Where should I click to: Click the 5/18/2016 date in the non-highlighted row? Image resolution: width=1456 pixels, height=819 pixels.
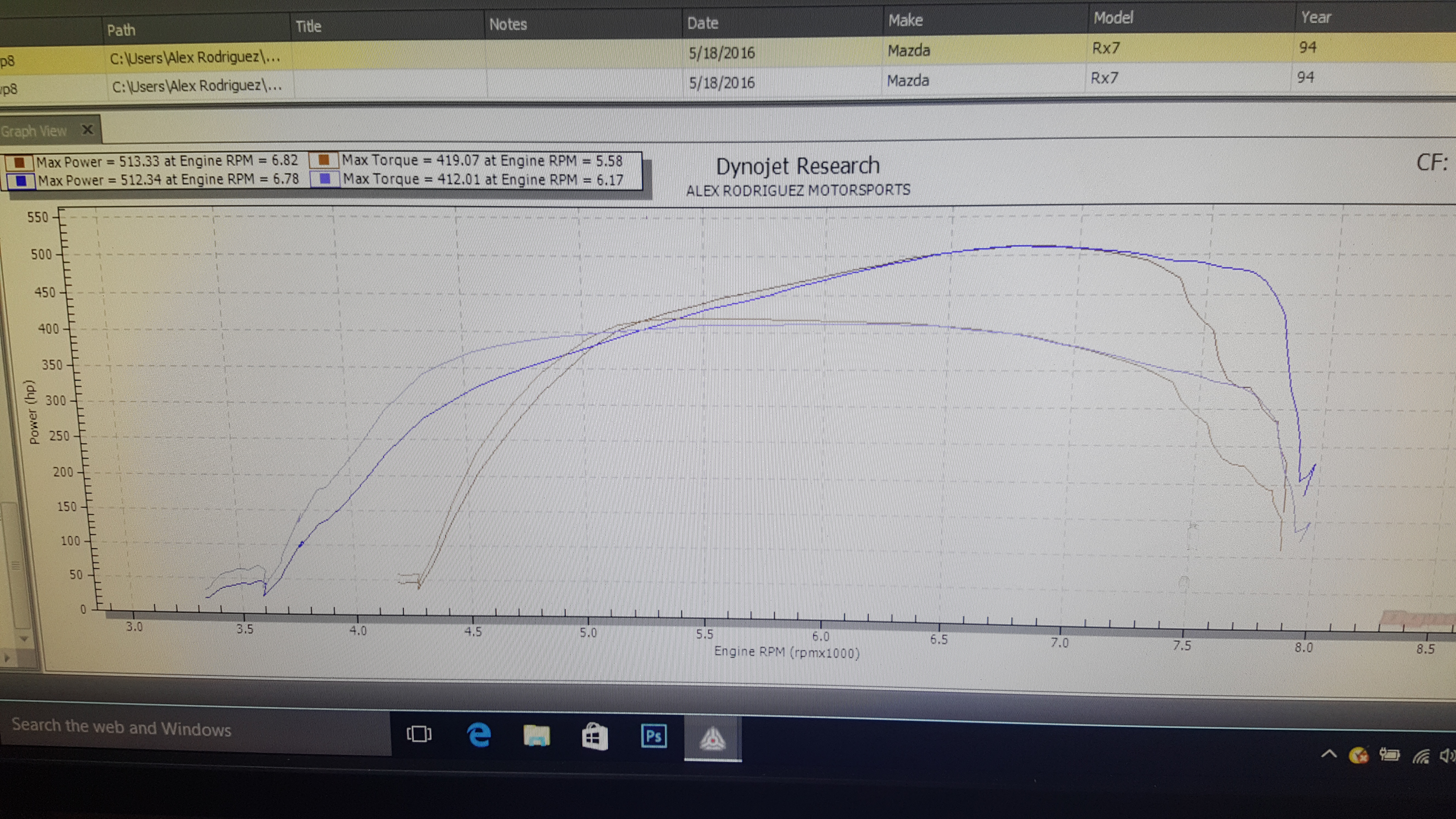click(x=722, y=83)
